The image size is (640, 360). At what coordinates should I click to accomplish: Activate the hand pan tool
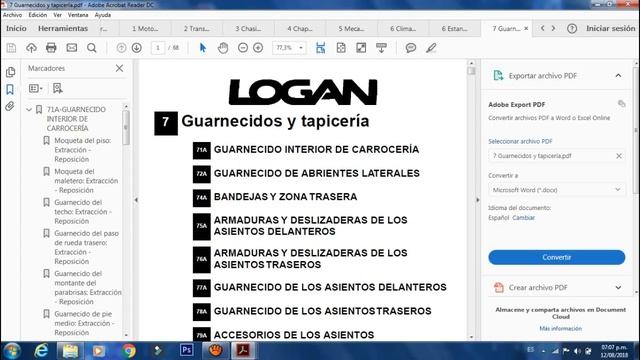click(223, 48)
